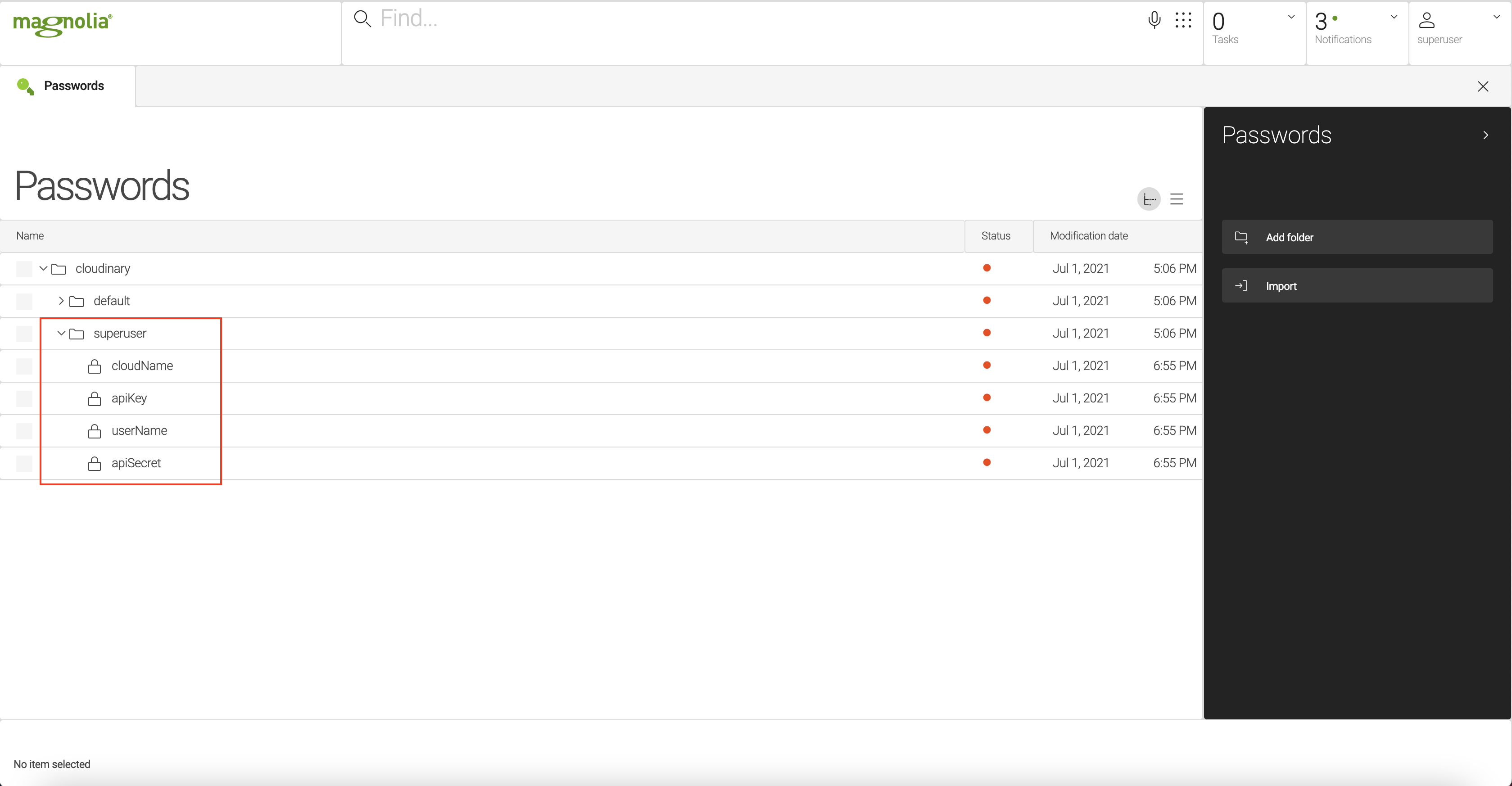Open the superuser account dropdown chevron
The height and width of the screenshot is (786, 1512).
click(1496, 17)
